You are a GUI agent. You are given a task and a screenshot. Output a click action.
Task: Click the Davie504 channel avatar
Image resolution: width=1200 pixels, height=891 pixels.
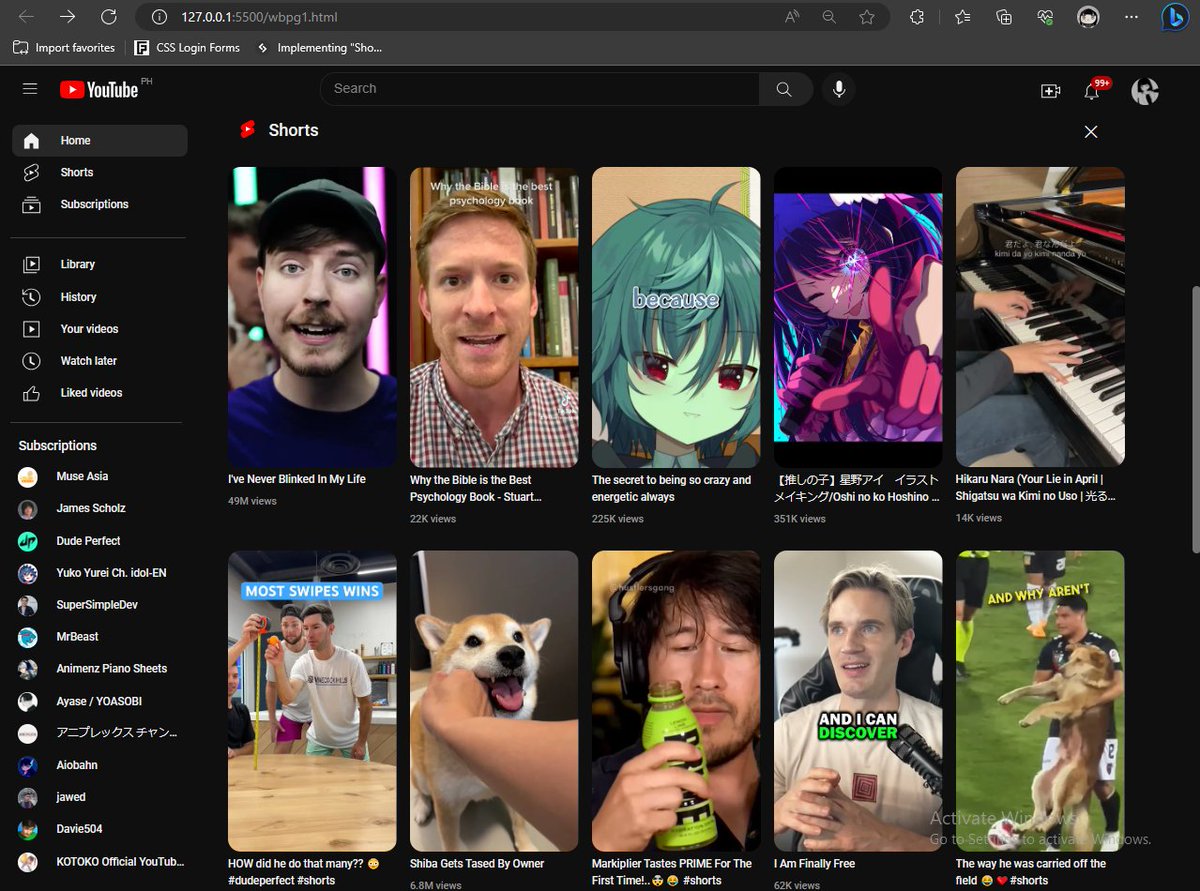(28, 830)
